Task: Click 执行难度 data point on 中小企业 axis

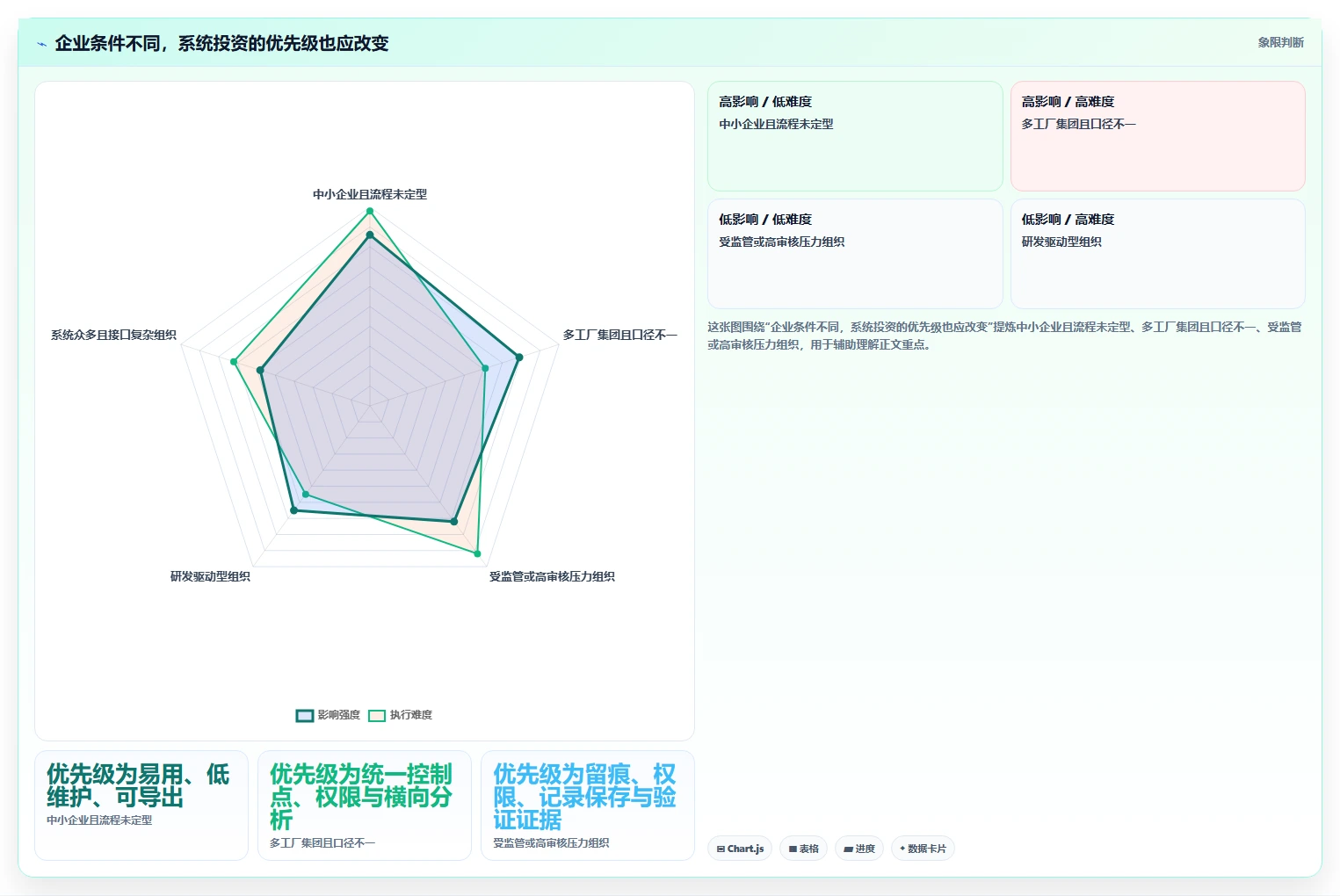Action: point(370,211)
